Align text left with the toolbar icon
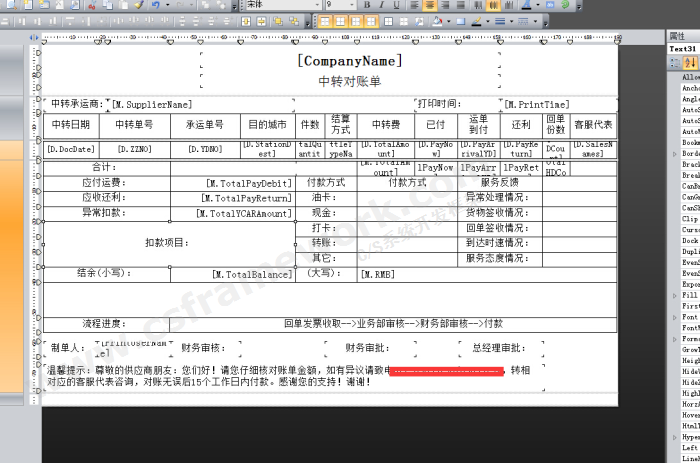 click(x=414, y=5)
